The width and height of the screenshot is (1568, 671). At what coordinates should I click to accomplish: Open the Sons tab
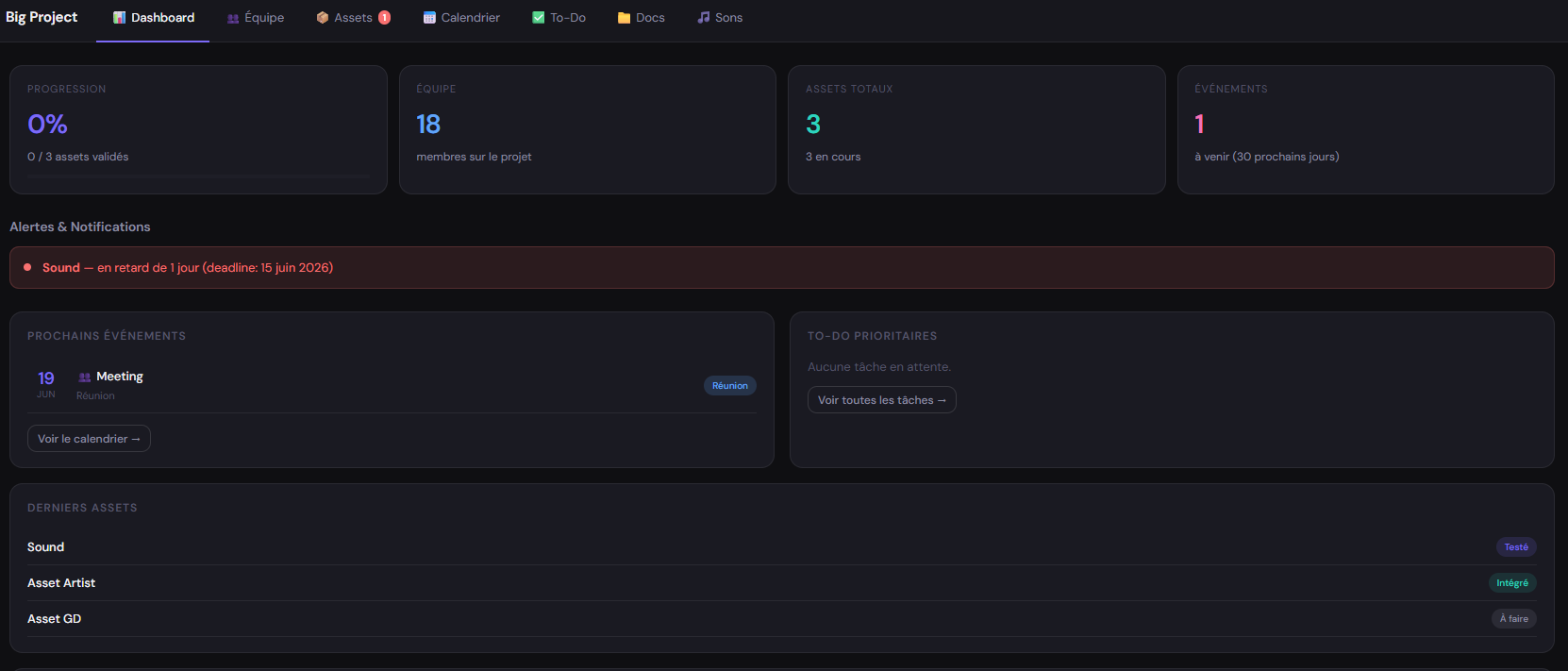click(x=720, y=18)
